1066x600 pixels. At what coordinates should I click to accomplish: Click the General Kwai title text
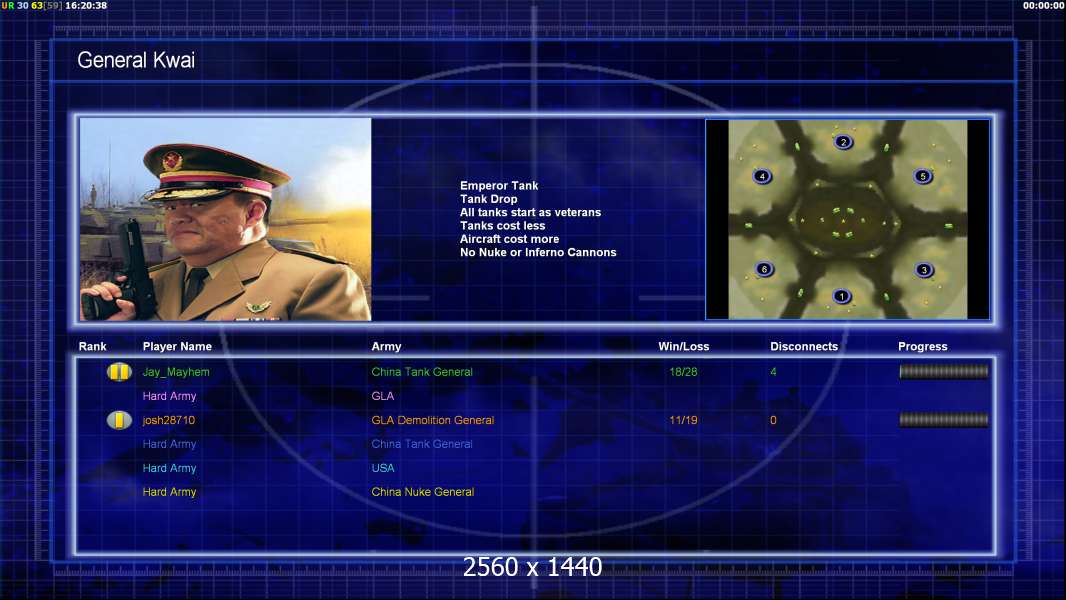[136, 60]
